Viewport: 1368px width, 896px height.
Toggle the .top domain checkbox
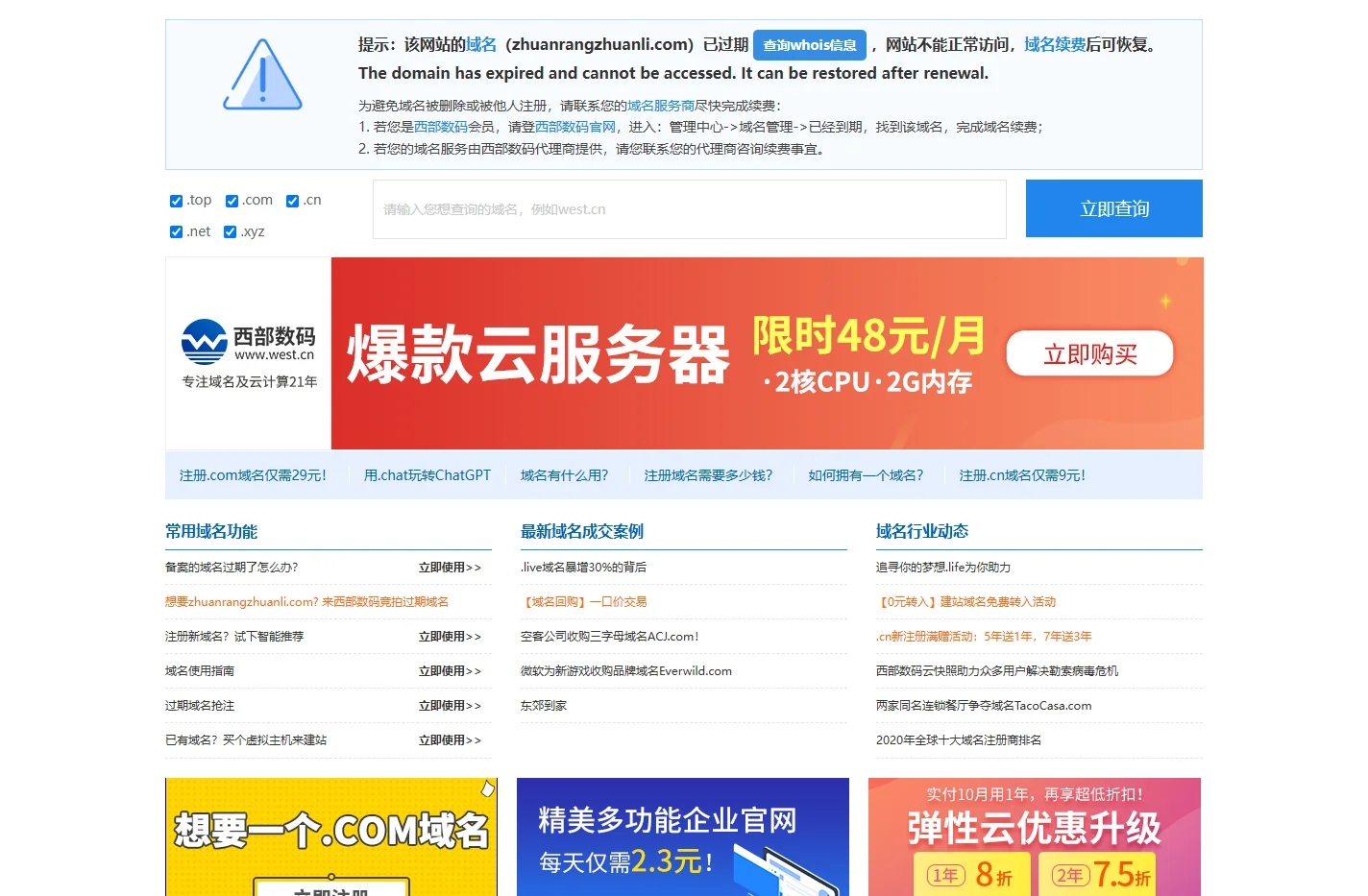[176, 201]
